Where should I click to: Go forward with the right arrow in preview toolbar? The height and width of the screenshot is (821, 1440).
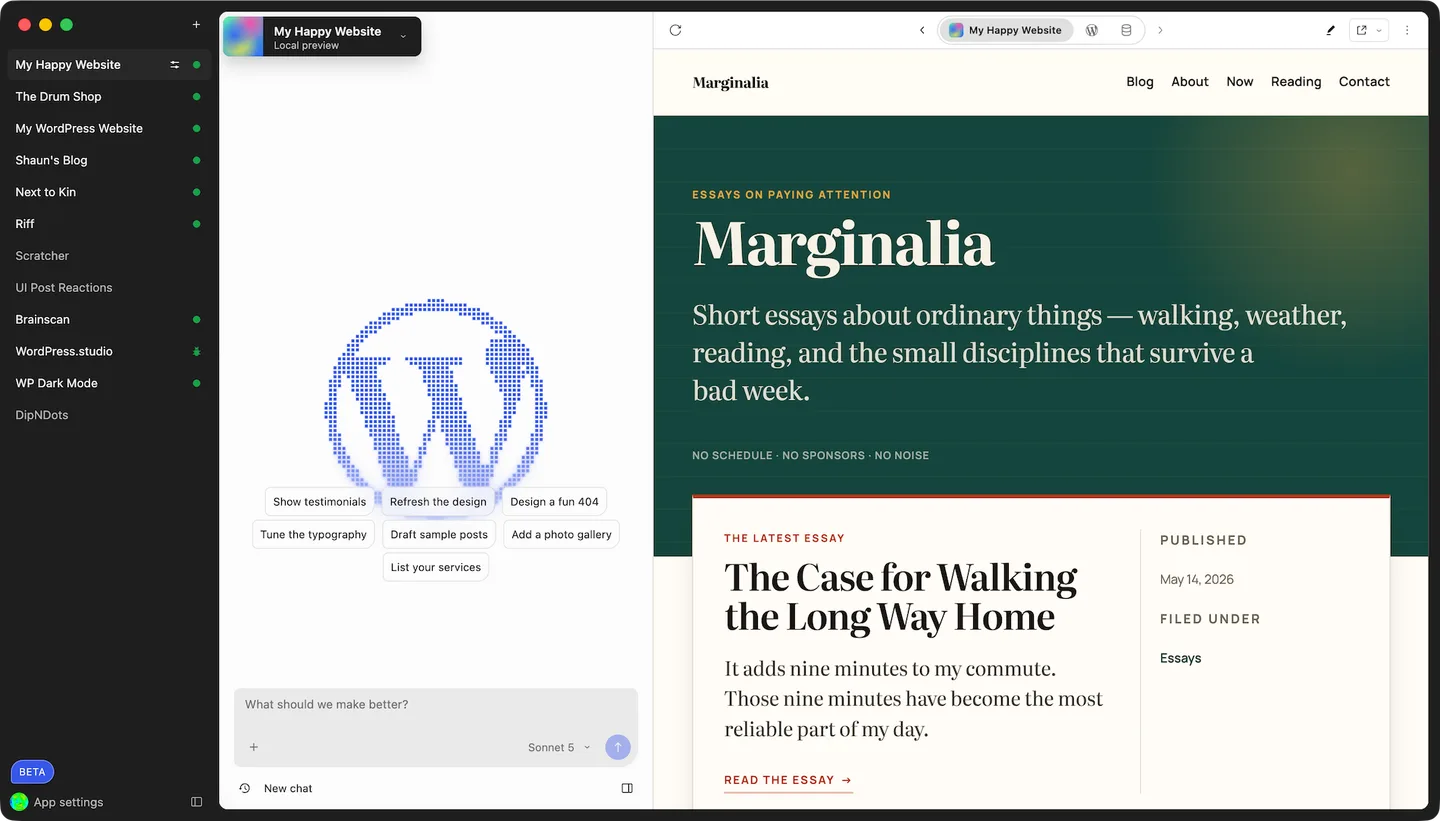click(x=1160, y=30)
